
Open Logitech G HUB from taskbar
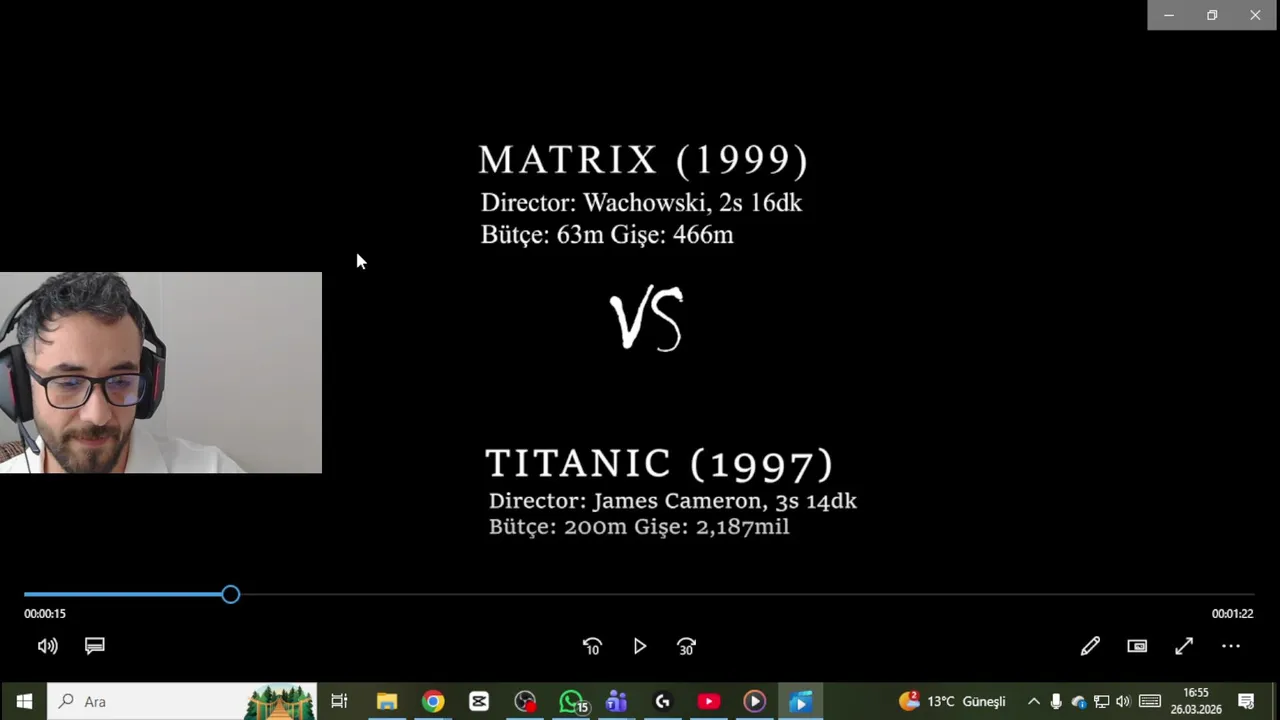pos(662,702)
